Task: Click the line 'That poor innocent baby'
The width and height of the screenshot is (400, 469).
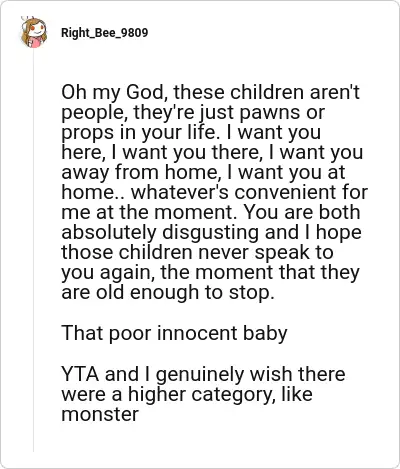Action: point(174,333)
